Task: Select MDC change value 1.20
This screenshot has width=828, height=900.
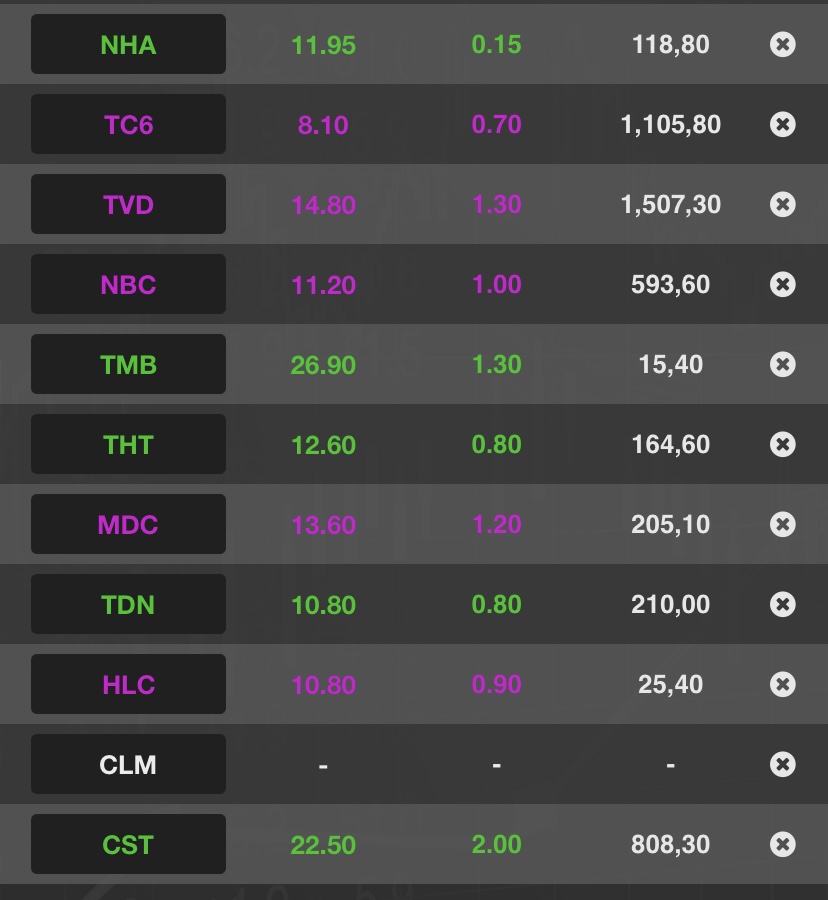Action: coord(497,525)
